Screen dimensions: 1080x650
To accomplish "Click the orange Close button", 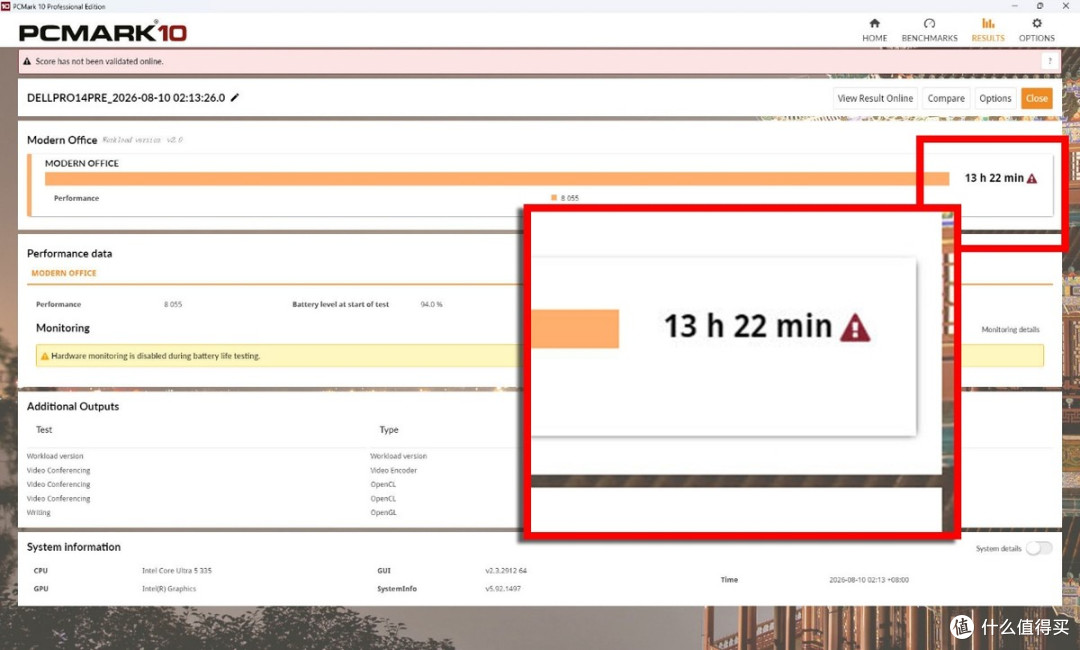I will (1037, 98).
